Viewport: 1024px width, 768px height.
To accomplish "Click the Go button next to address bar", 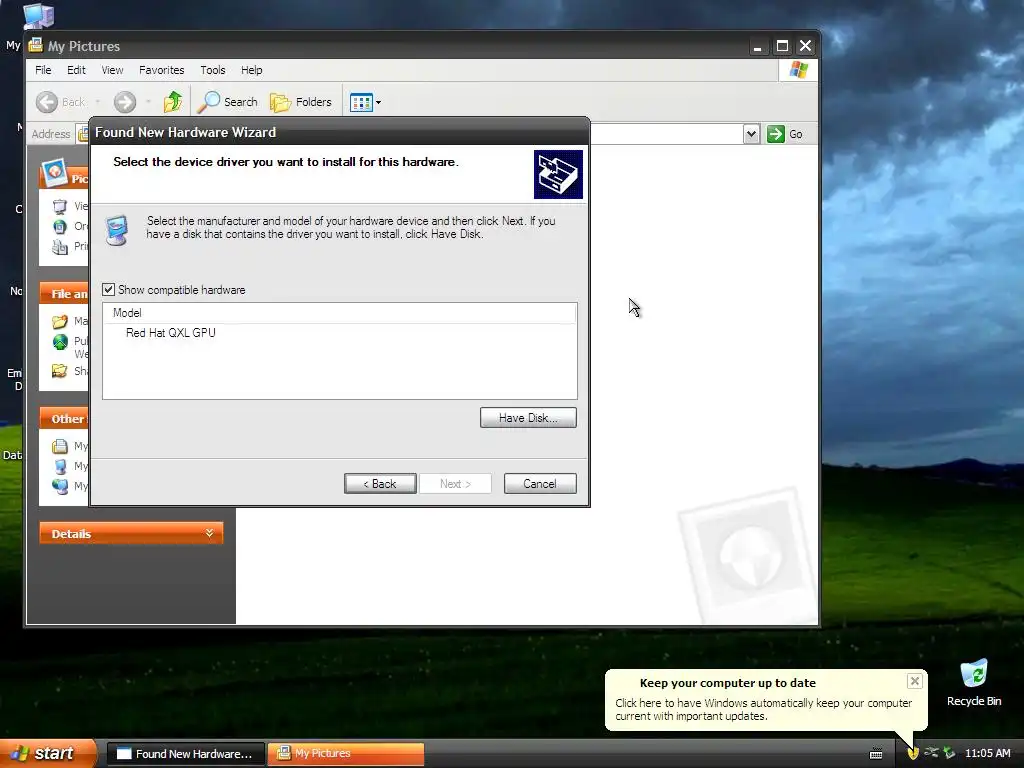I will [x=785, y=134].
